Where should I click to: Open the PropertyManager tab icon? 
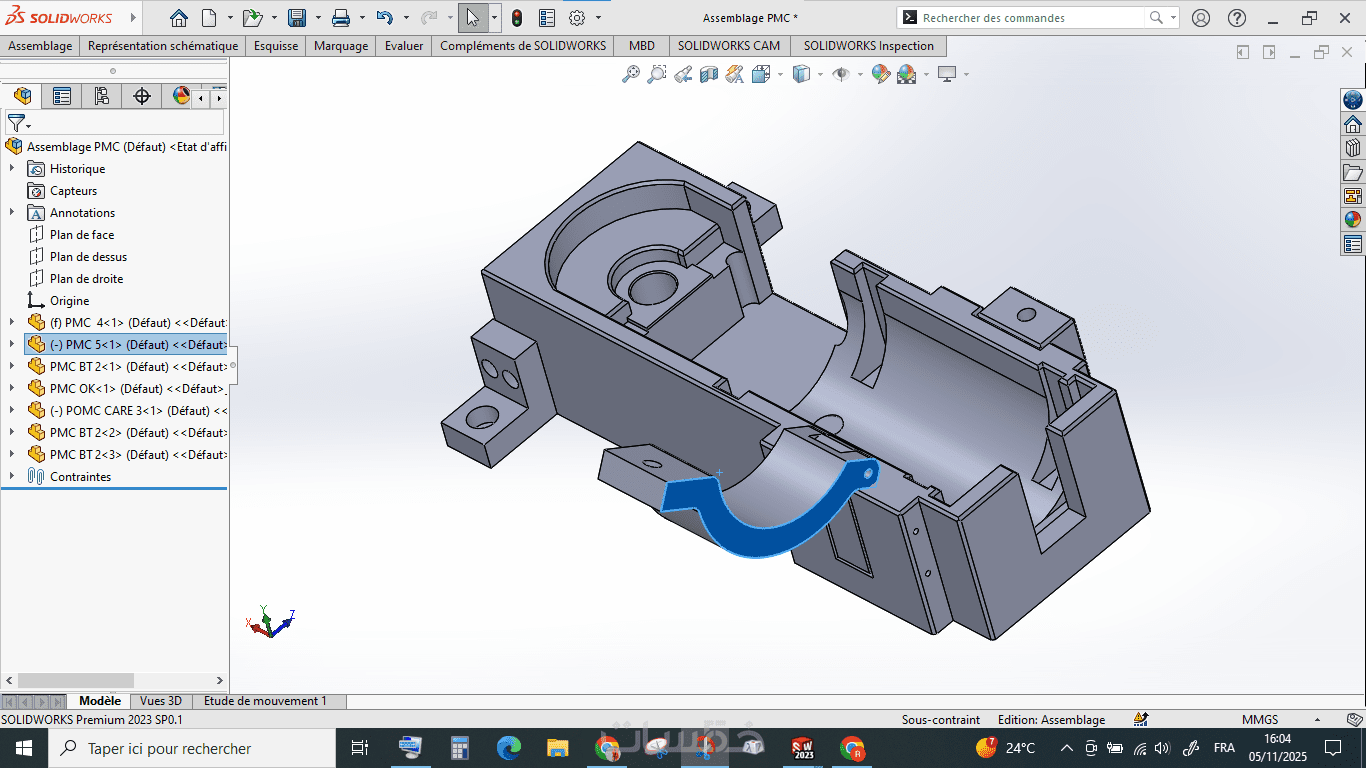(62, 96)
